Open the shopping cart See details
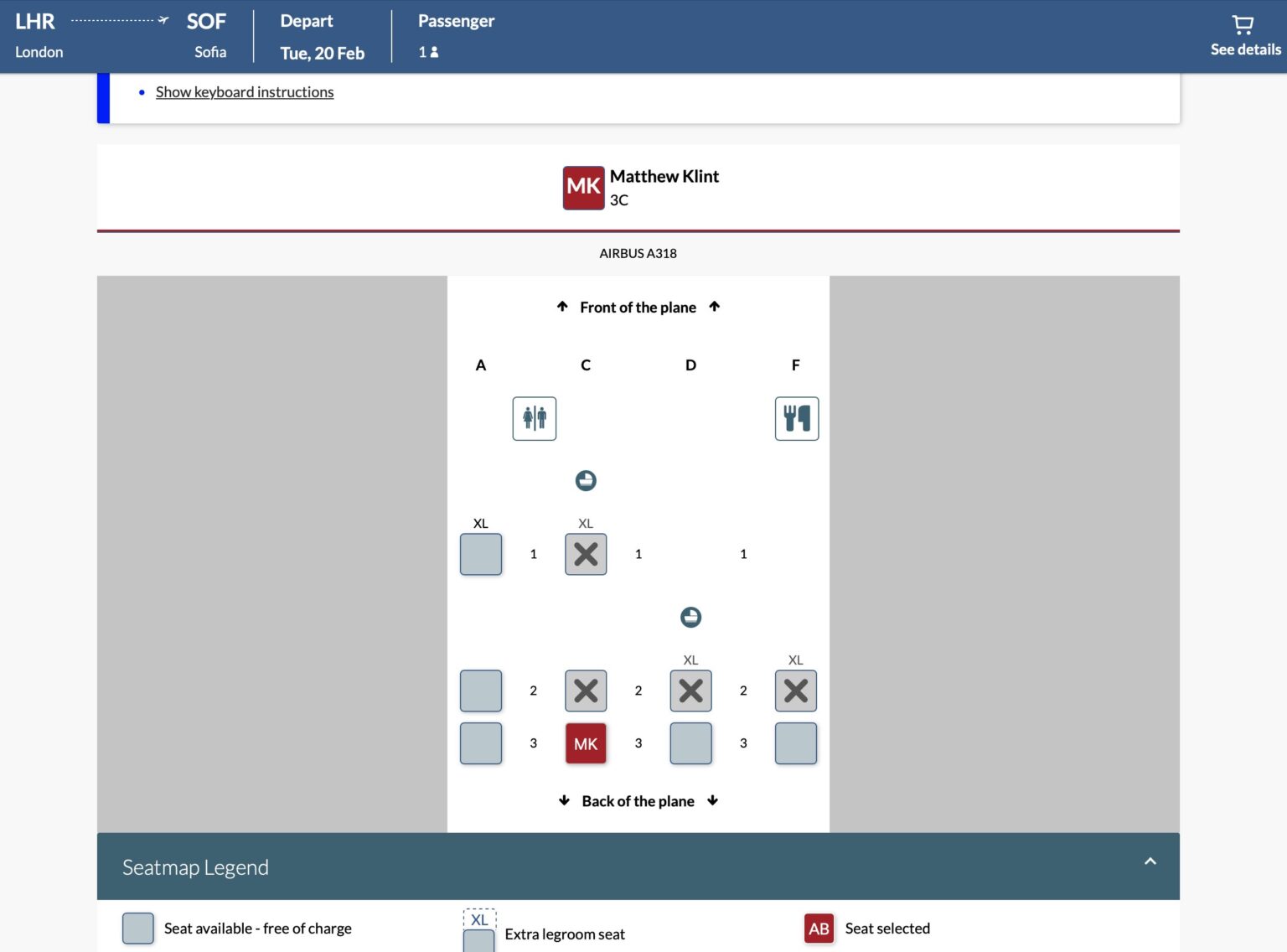Image resolution: width=1287 pixels, height=952 pixels. (x=1244, y=36)
